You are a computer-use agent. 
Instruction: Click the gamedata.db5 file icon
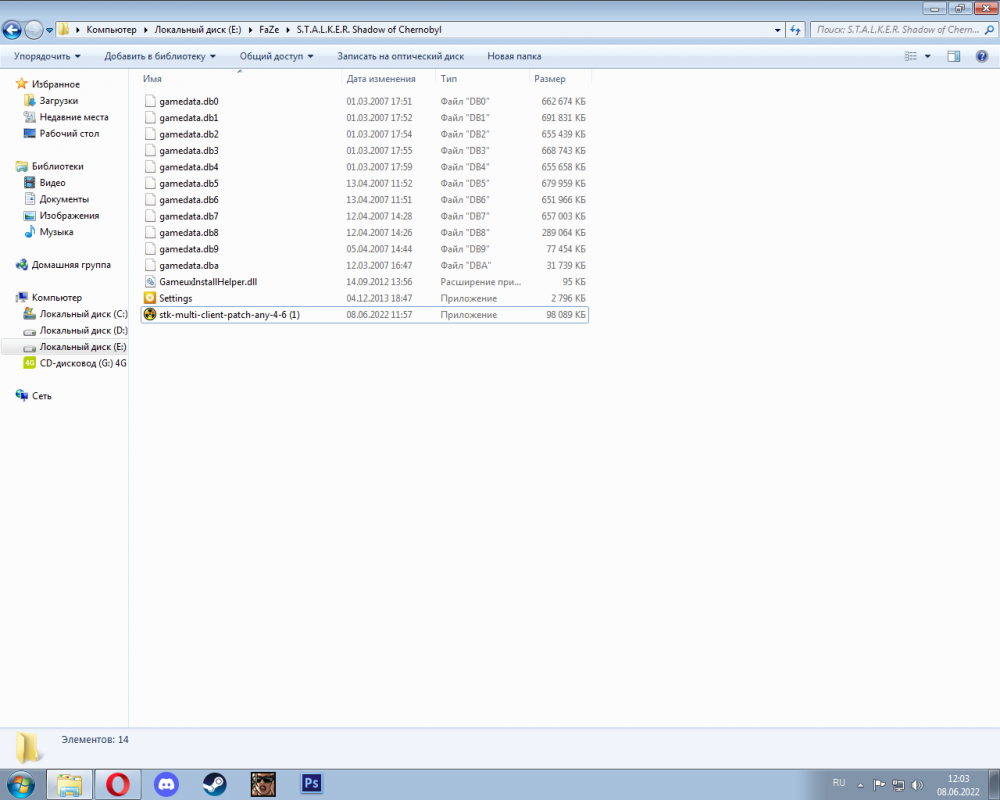pyautogui.click(x=150, y=183)
